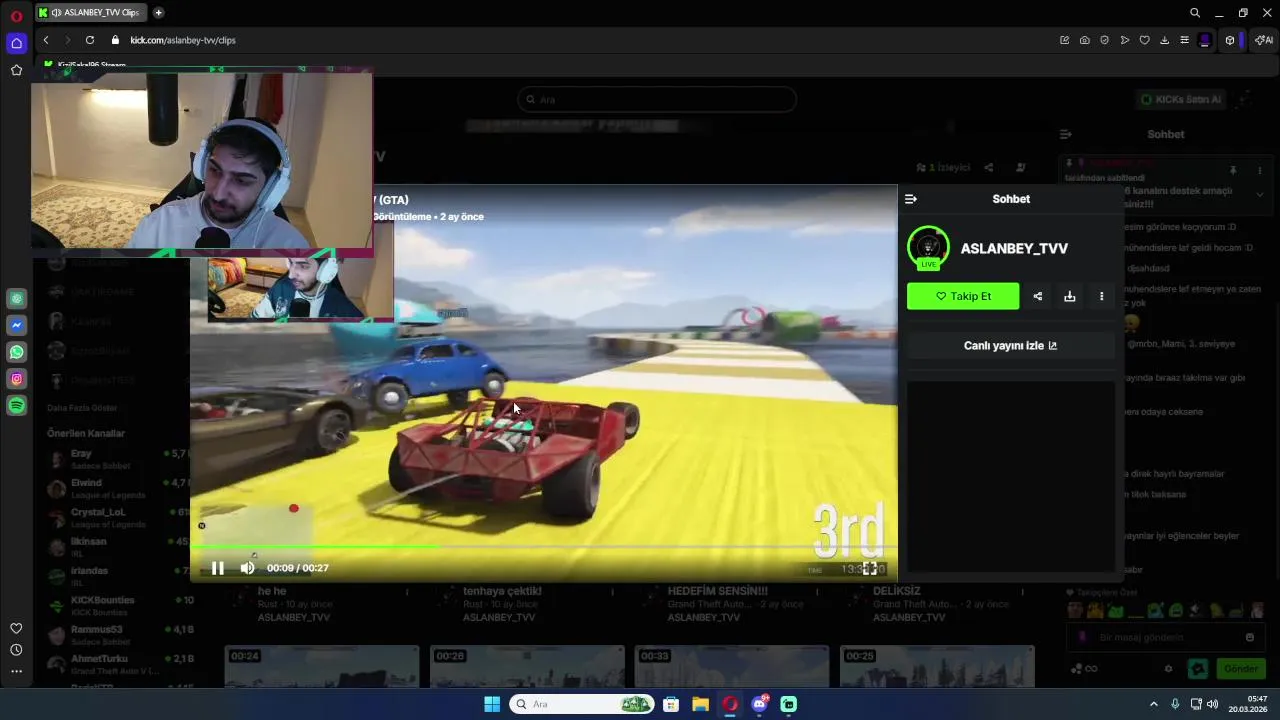Viewport: 1280px width, 720px height.
Task: Open options for he he clip
Action: point(407,592)
